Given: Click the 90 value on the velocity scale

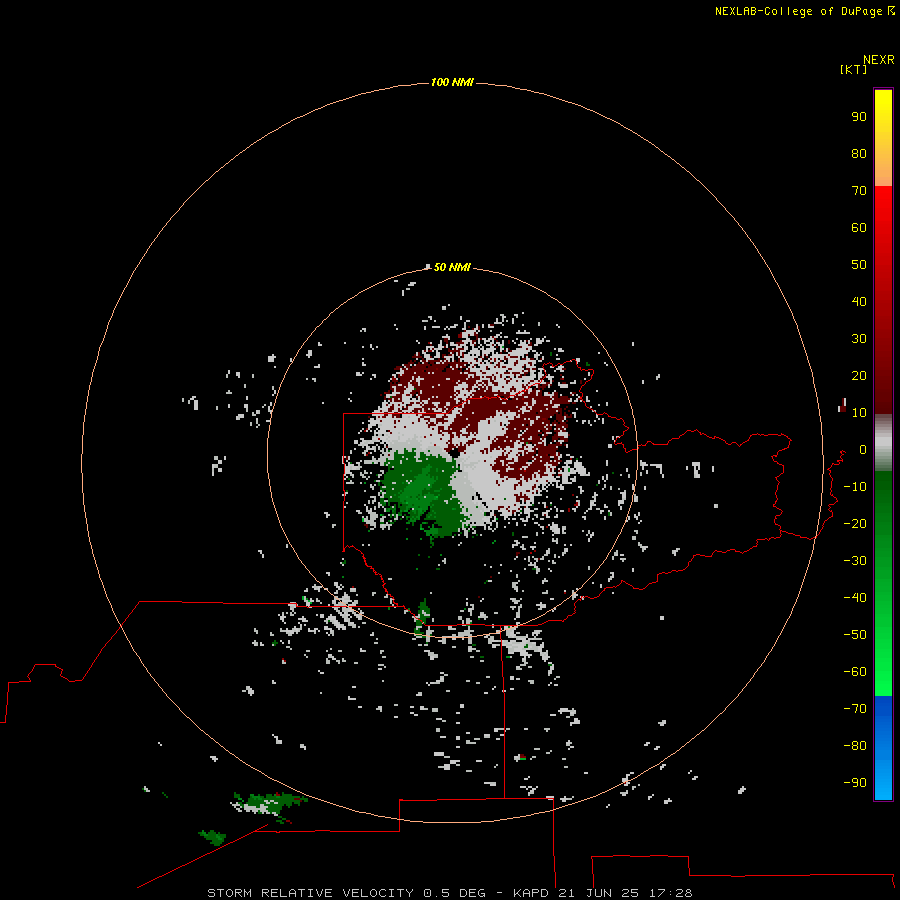Looking at the screenshot, I should pos(859,117).
